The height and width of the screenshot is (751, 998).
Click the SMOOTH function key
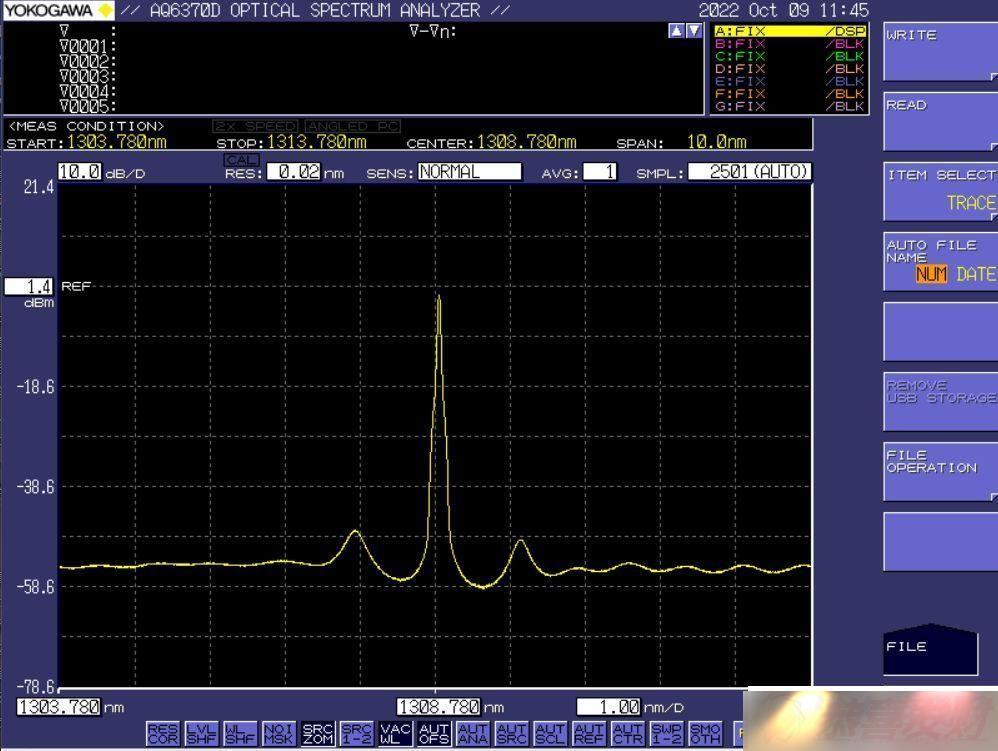click(x=706, y=733)
